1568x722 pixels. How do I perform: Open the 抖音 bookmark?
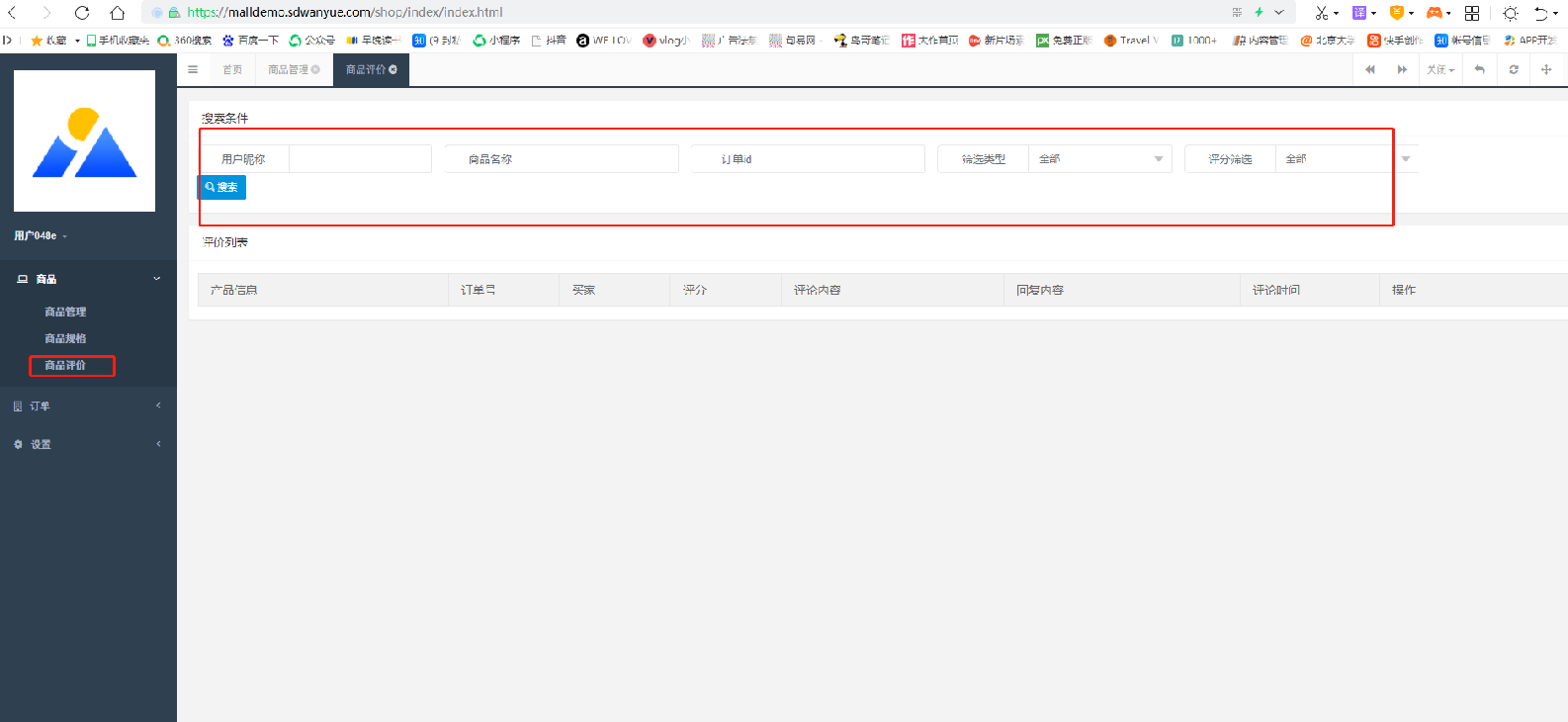[549, 41]
